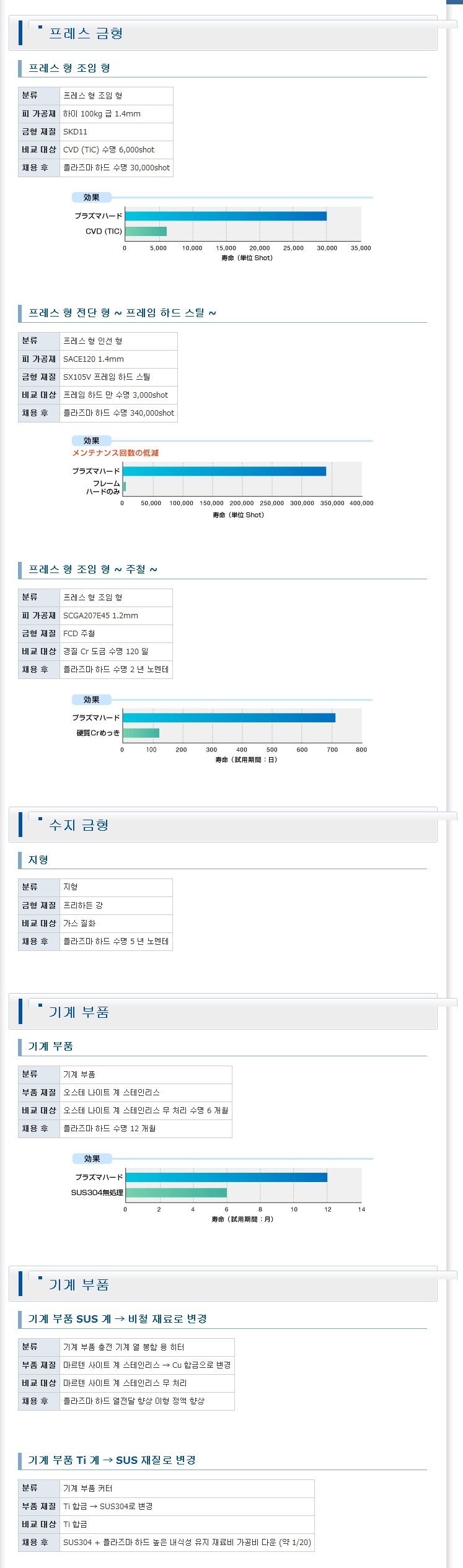Viewport: 463px width, 1568px height.
Task: Select the 수지 금형 section heading
Action: tap(79, 825)
